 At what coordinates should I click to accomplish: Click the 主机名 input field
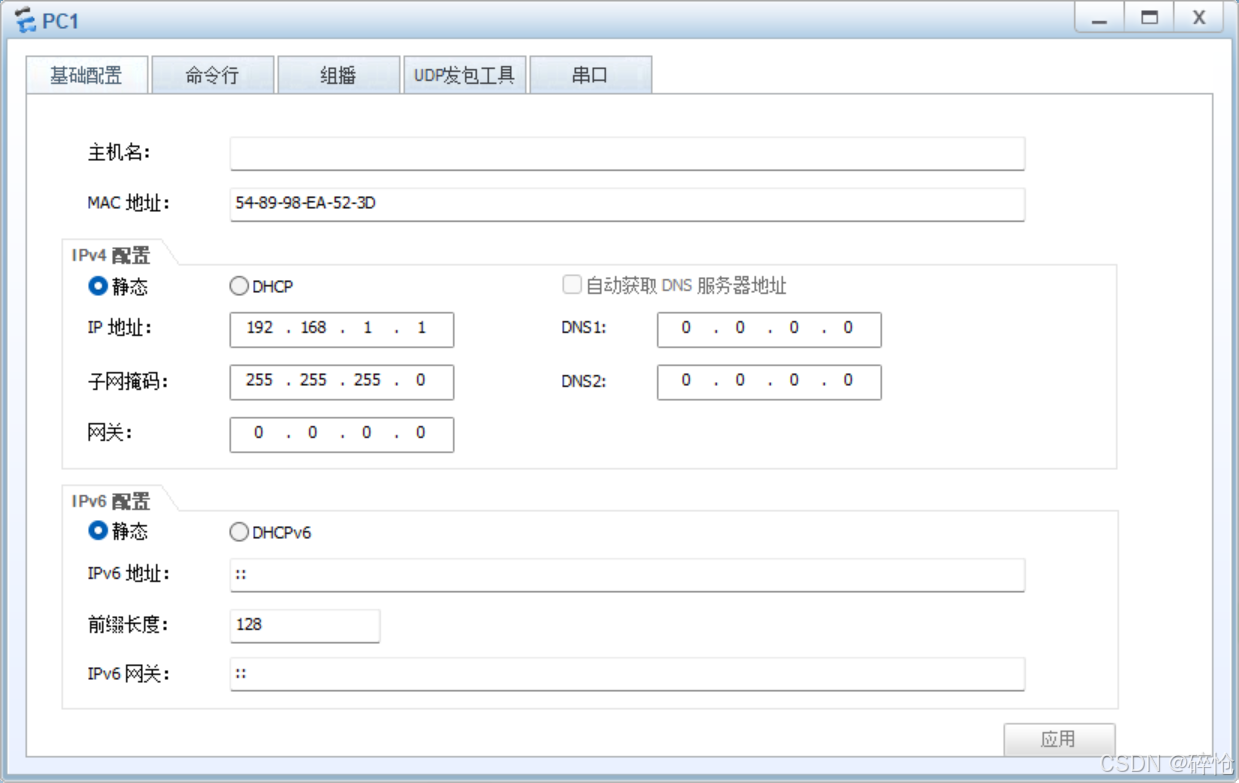(627, 154)
